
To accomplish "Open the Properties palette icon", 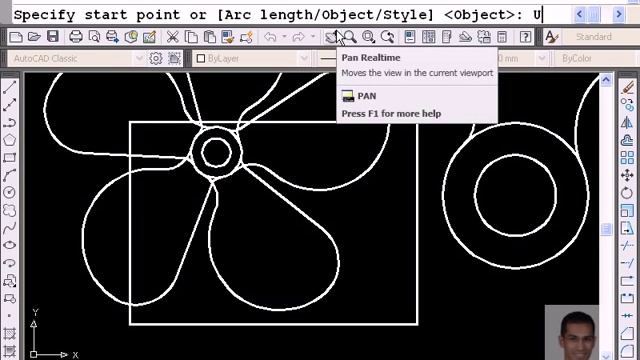I will [410, 37].
